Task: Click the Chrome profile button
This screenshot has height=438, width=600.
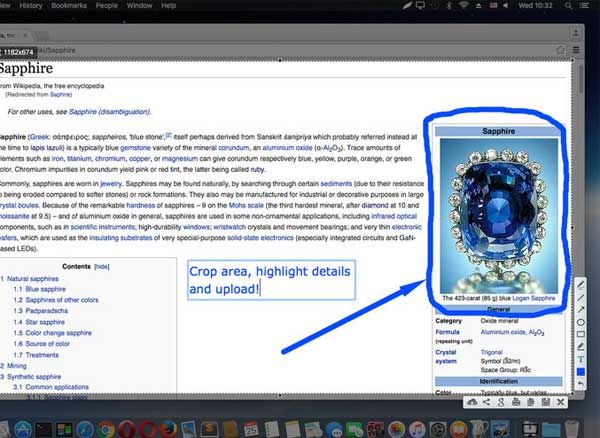Action: click(x=576, y=33)
